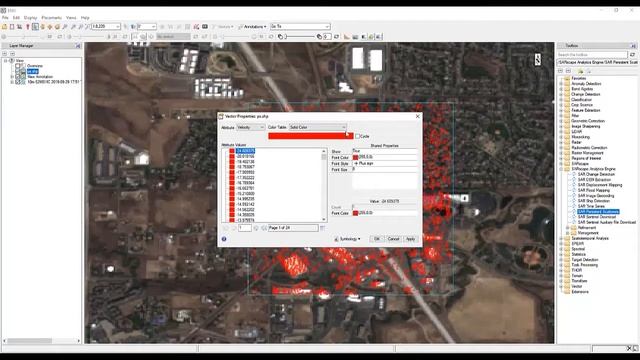Click the expand-all icon in Toolbox toolbar

tap(561, 71)
